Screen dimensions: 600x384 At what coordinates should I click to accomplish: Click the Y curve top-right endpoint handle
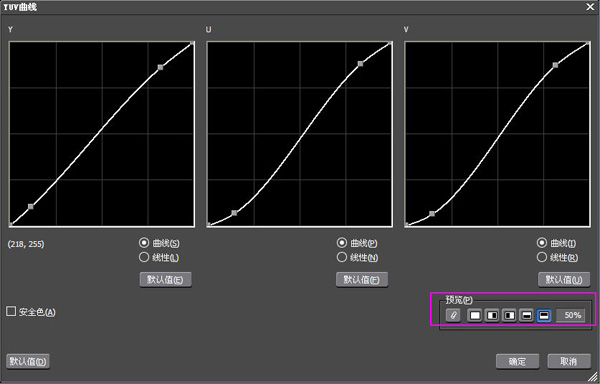pos(192,44)
